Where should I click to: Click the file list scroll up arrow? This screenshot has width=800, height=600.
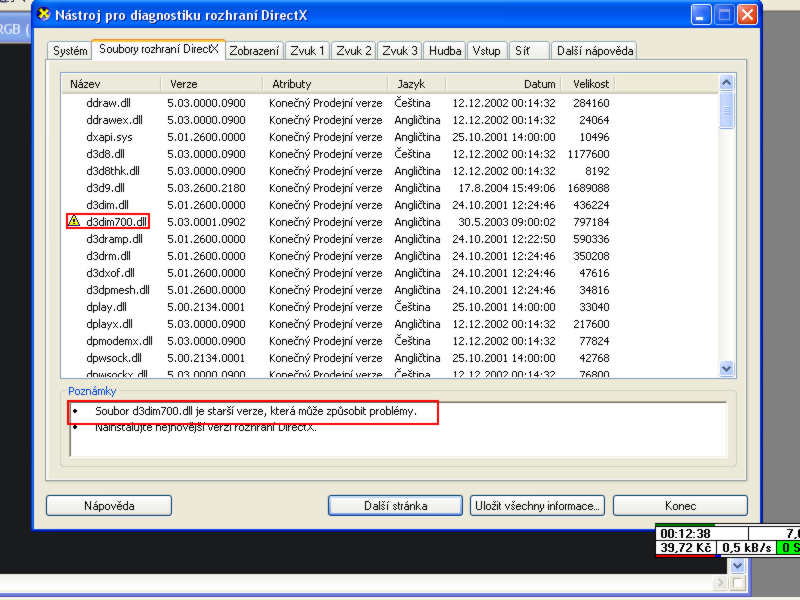(727, 82)
